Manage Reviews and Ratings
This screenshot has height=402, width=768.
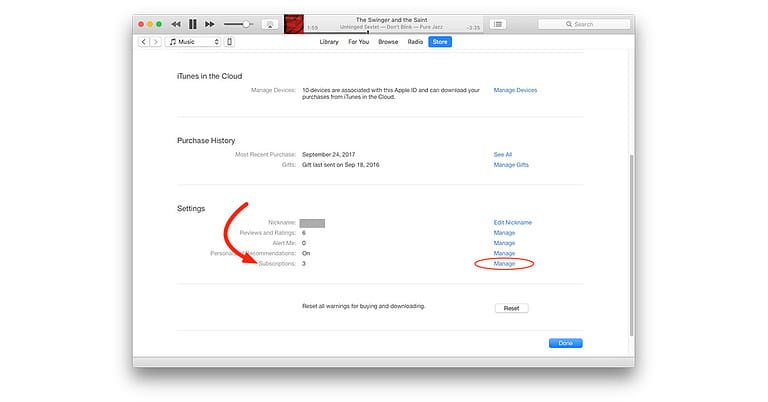504,233
